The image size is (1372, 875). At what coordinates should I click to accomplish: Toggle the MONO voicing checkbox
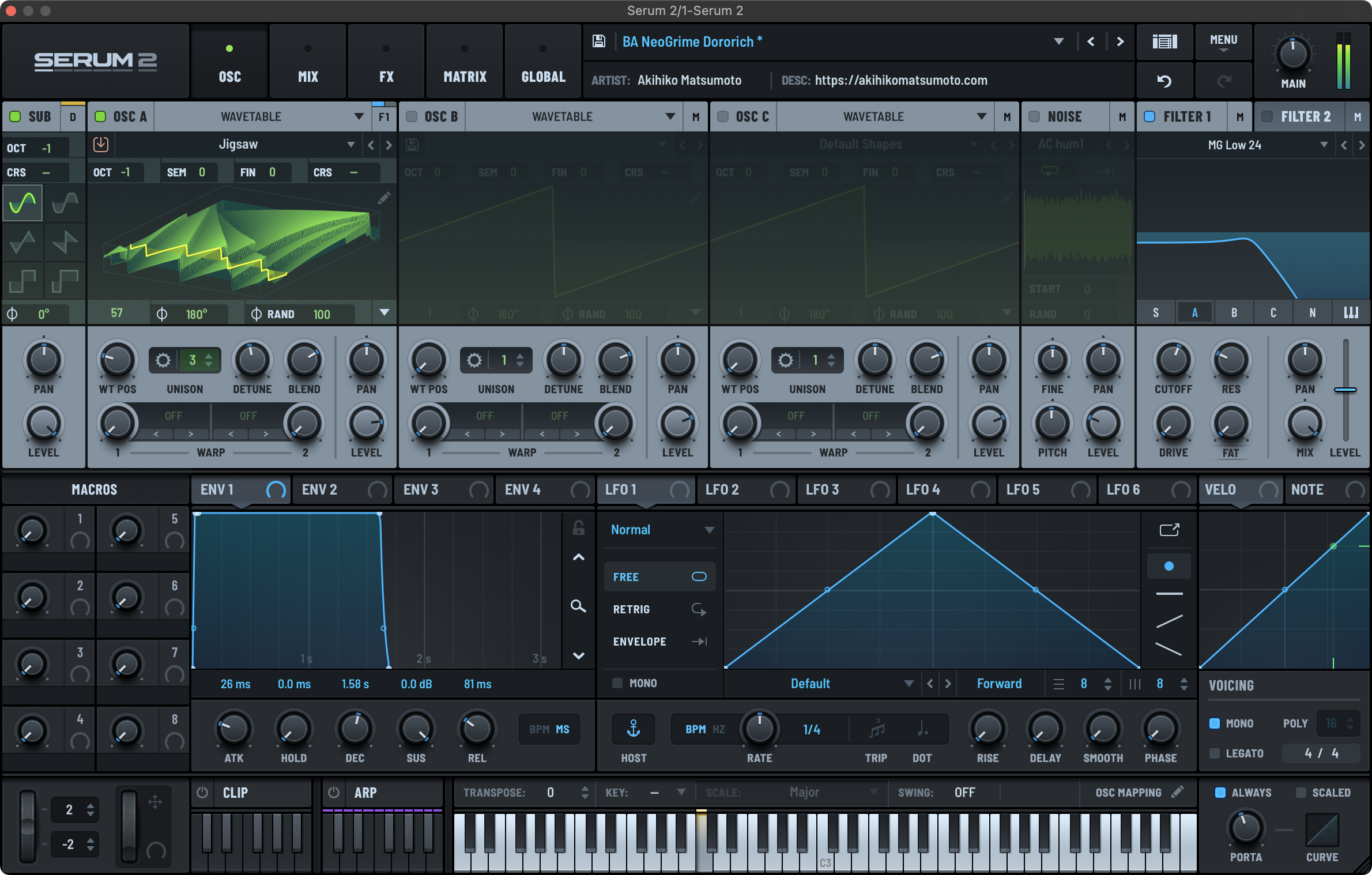1215,723
